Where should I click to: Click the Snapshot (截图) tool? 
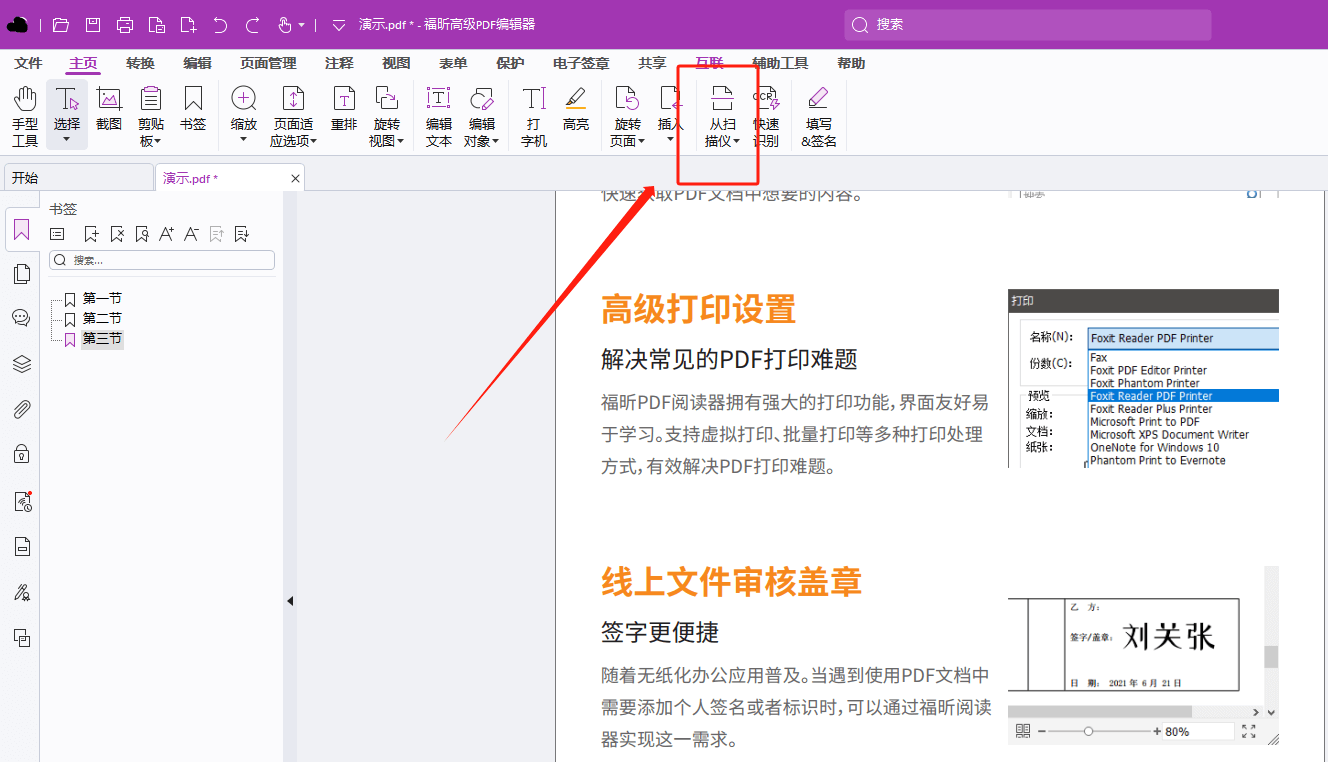109,110
